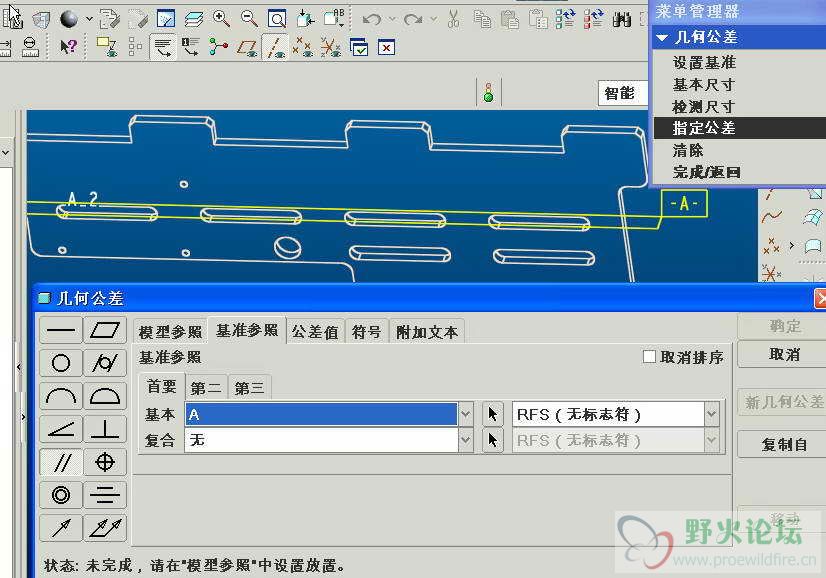826x578 pixels.
Task: Click the 复制自 button
Action: coord(784,445)
